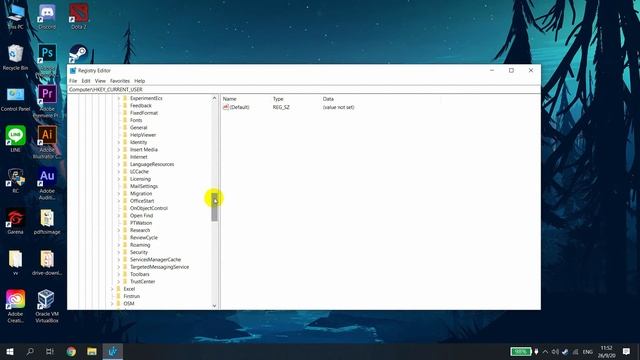Select the HelpViewer registry key
This screenshot has width=640, height=360.
click(143, 135)
